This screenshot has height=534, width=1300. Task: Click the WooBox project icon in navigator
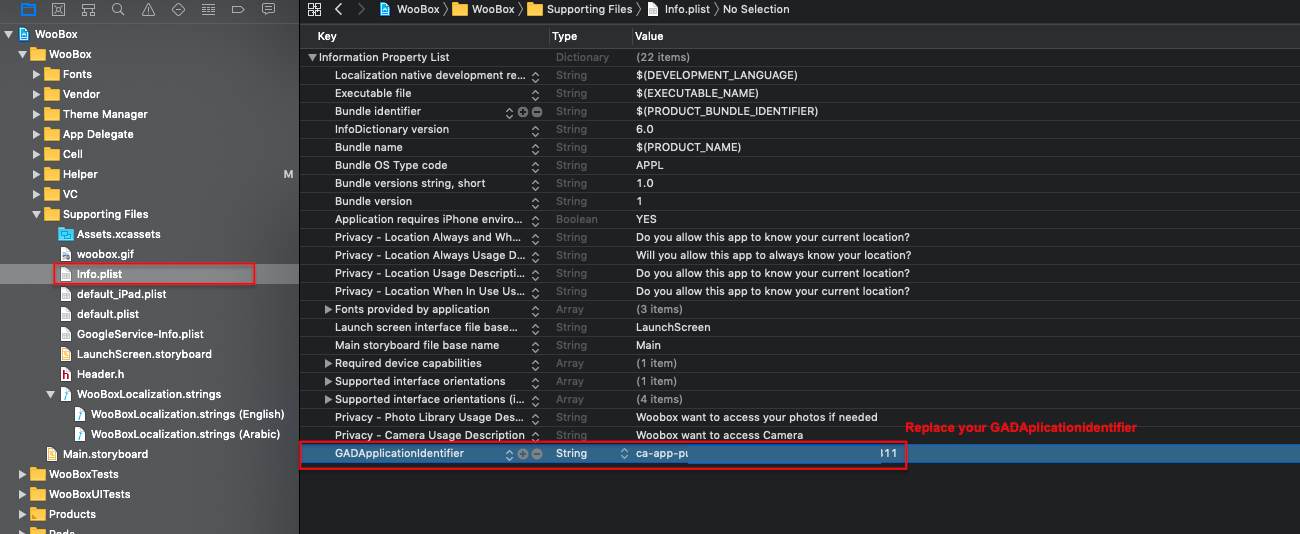click(x=24, y=34)
